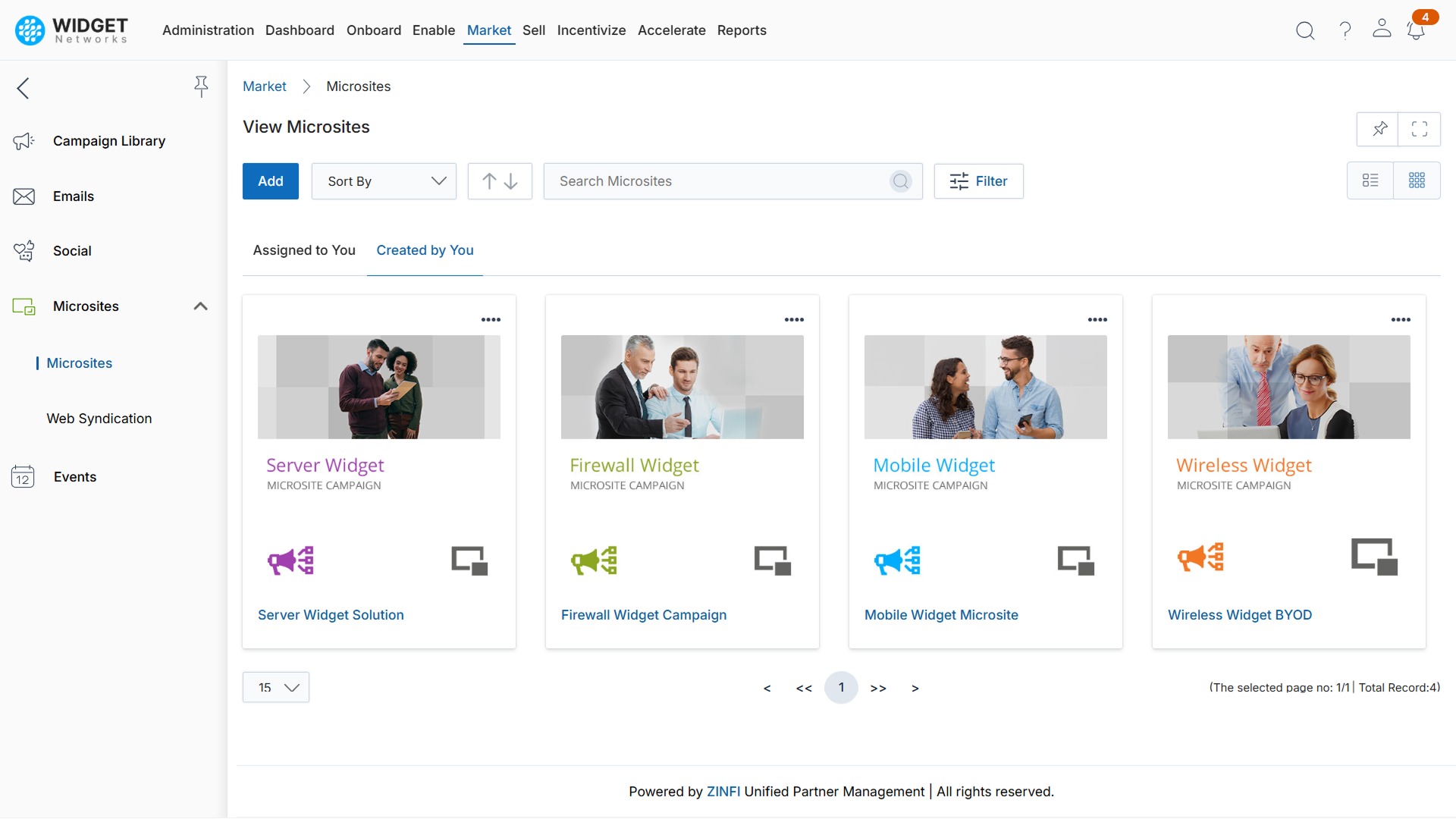View notifications via the bell icon

coord(1415,30)
